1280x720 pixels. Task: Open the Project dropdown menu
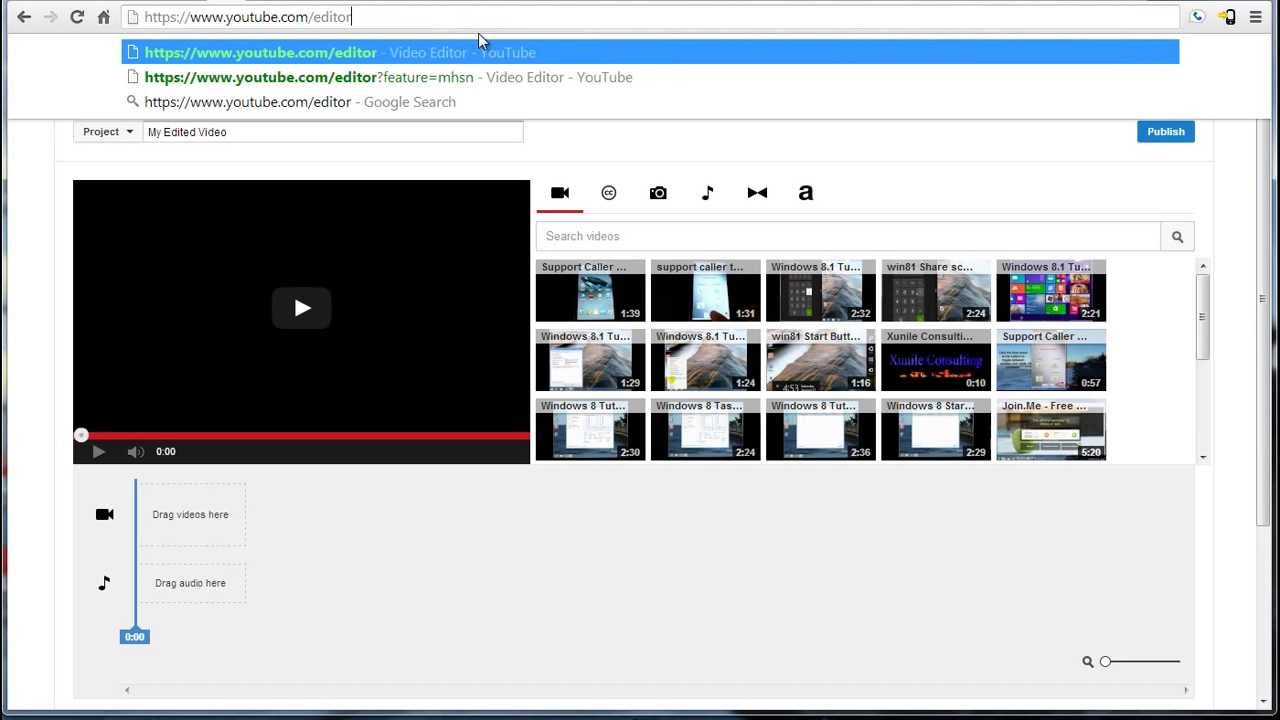click(108, 132)
